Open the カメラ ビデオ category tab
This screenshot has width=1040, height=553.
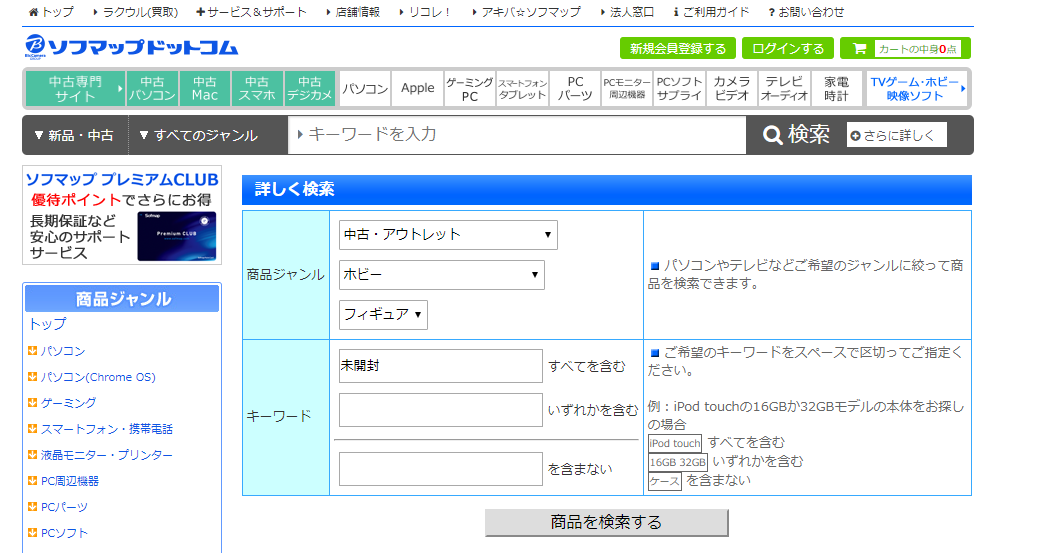pyautogui.click(x=732, y=88)
